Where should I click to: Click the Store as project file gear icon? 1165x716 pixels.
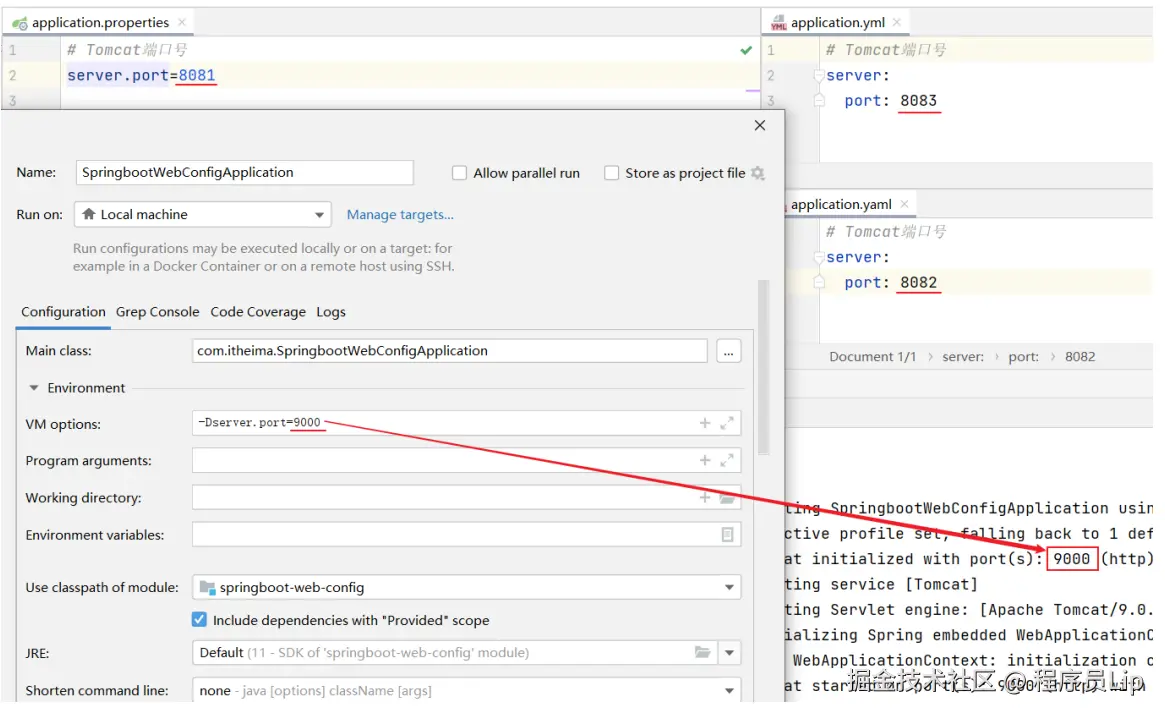(x=757, y=173)
